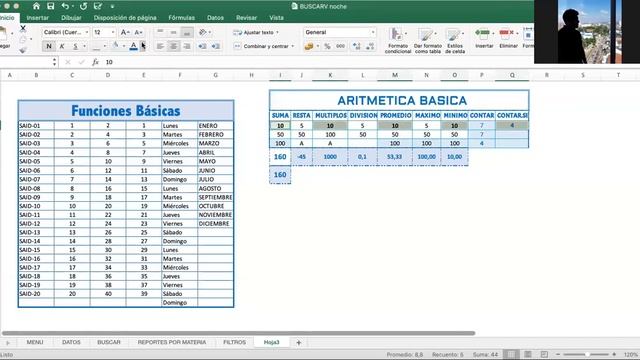The width and height of the screenshot is (640, 360).
Task: Switch to Page Layout view in status bar
Action: (x=528, y=354)
